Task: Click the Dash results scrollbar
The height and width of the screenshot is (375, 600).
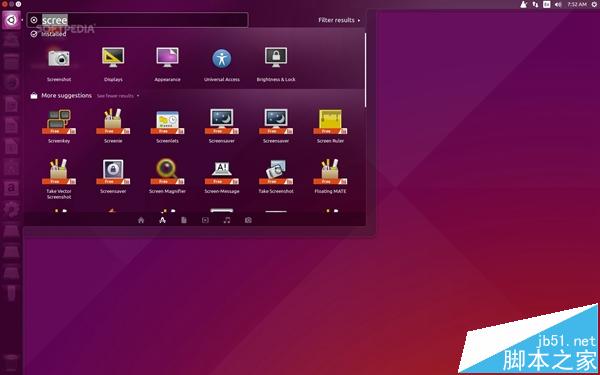Action: click(x=365, y=70)
